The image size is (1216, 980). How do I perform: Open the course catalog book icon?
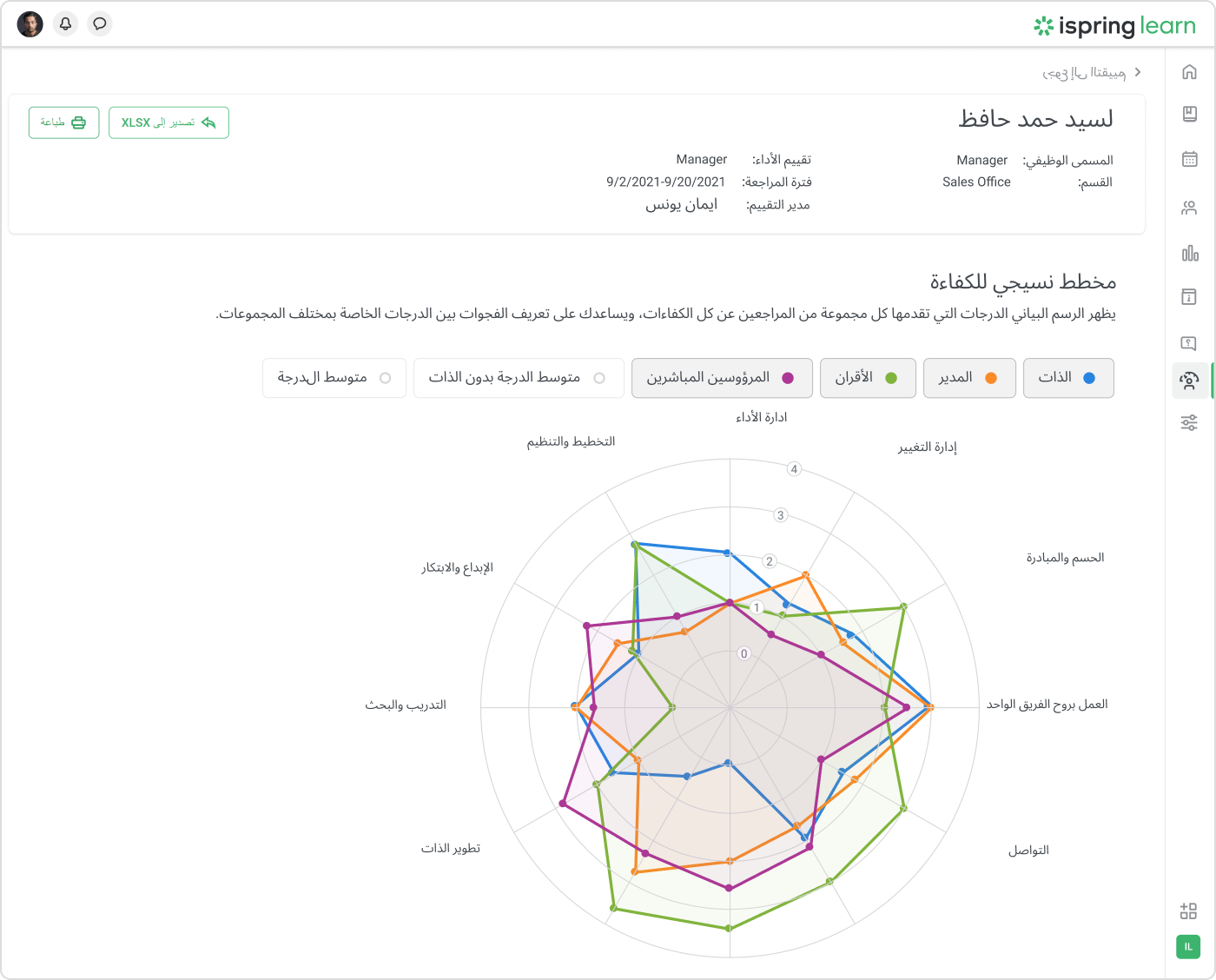pyautogui.click(x=1189, y=115)
